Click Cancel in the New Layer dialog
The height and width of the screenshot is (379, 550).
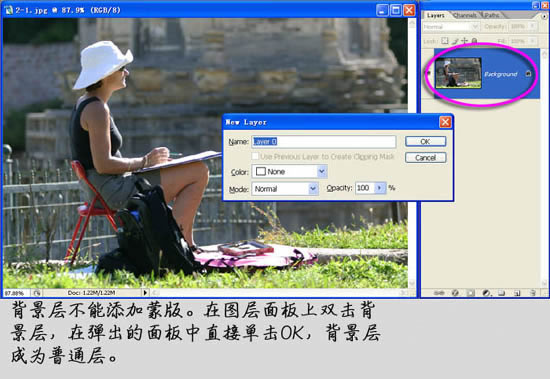click(x=425, y=158)
